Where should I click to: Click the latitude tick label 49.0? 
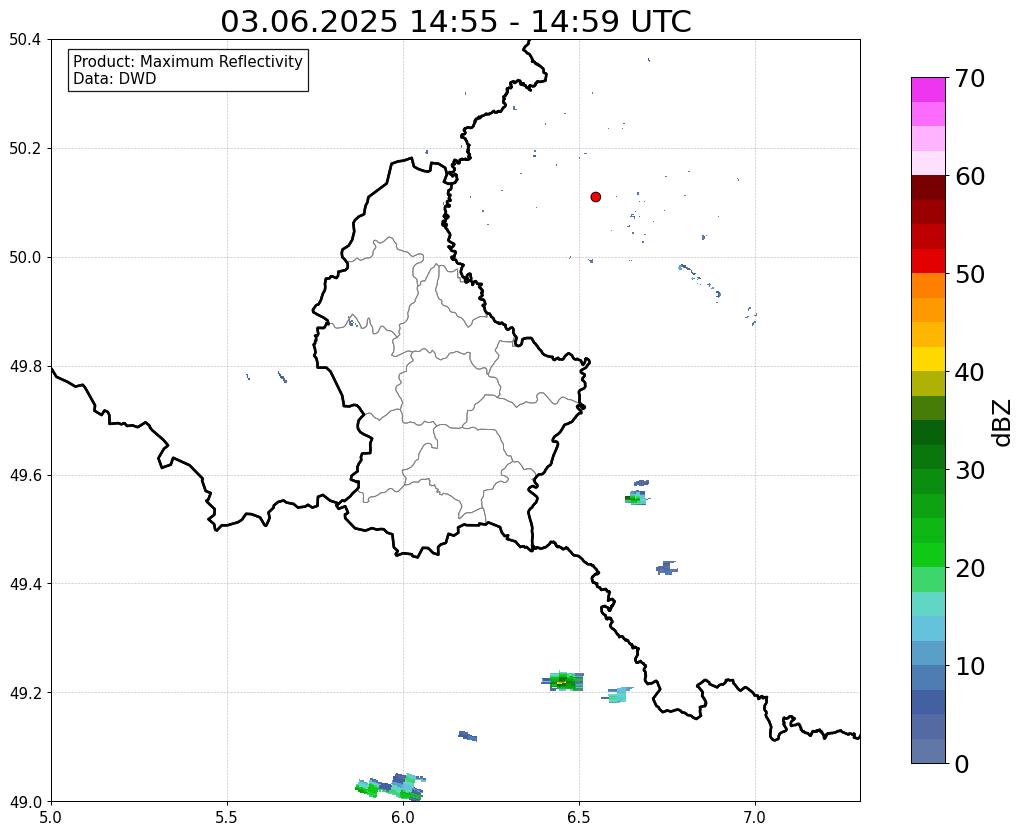25,802
